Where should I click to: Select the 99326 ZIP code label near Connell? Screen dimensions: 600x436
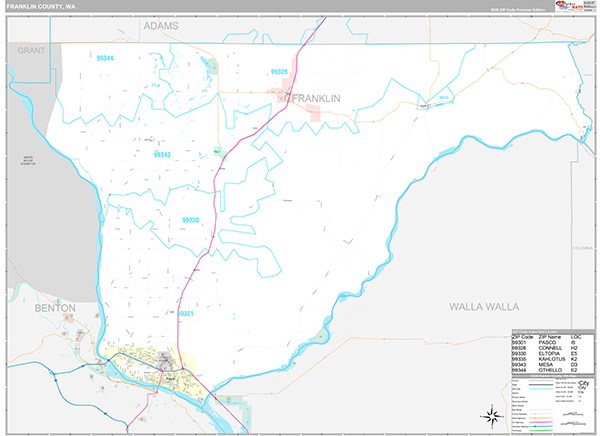pyautogui.click(x=279, y=72)
